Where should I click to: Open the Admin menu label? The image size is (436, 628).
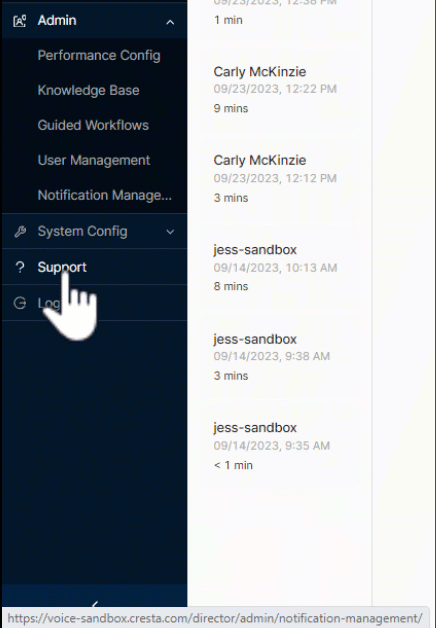coord(57,20)
